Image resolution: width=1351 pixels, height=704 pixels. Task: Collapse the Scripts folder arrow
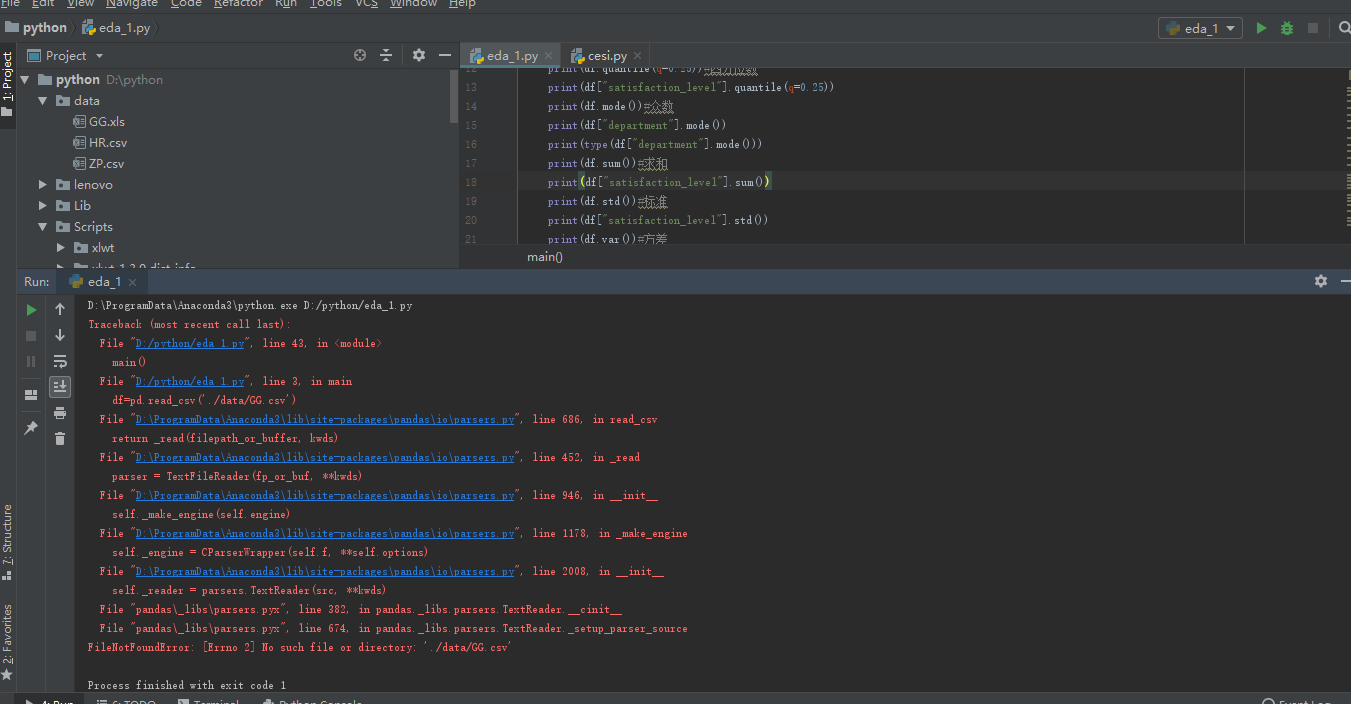[43, 227]
